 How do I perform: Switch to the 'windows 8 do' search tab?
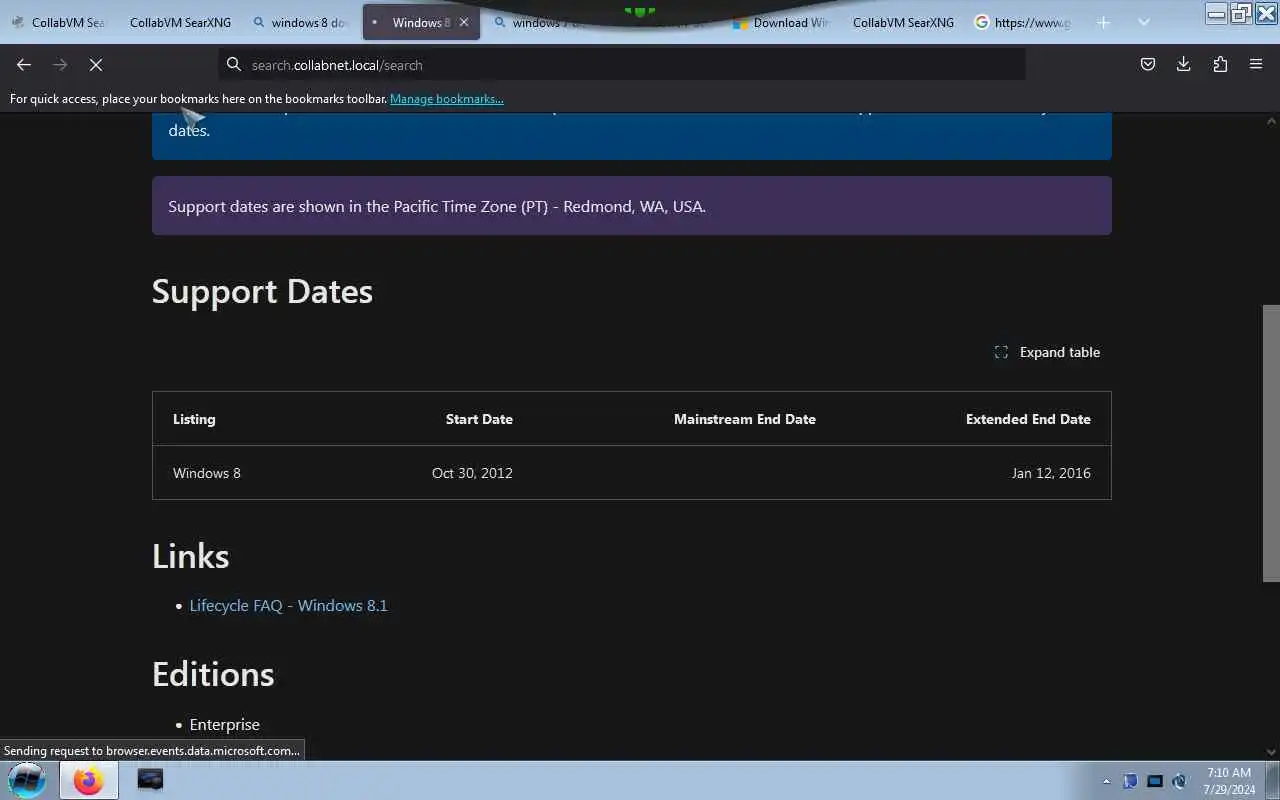click(300, 22)
